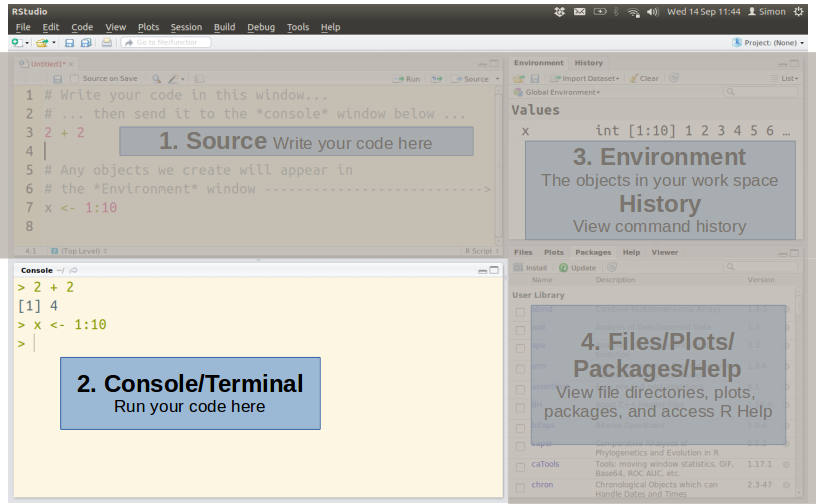Open the code tools magic wand
Screen dimensions: 816x504
175,79
